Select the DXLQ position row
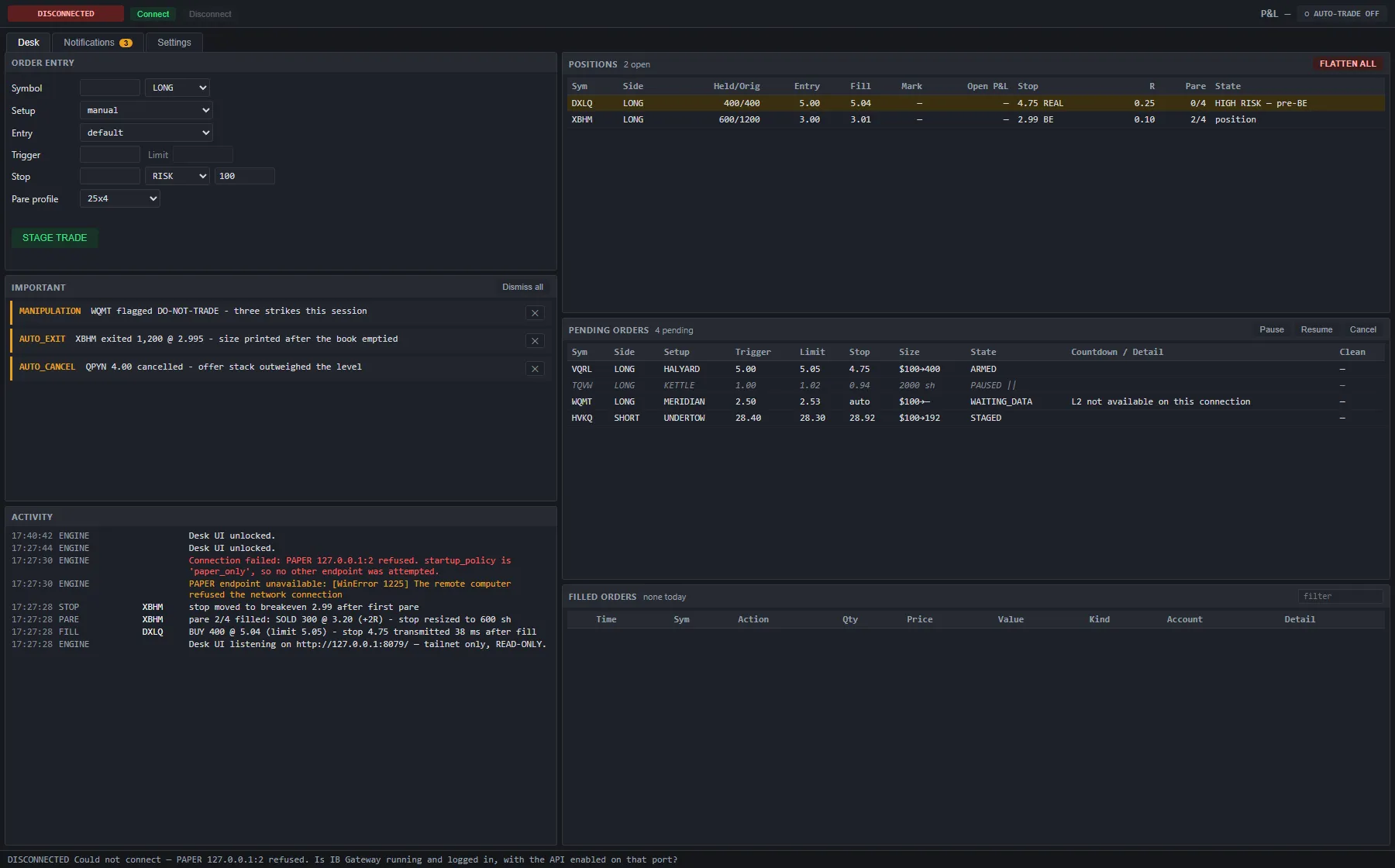The image size is (1395, 868). click(x=976, y=103)
